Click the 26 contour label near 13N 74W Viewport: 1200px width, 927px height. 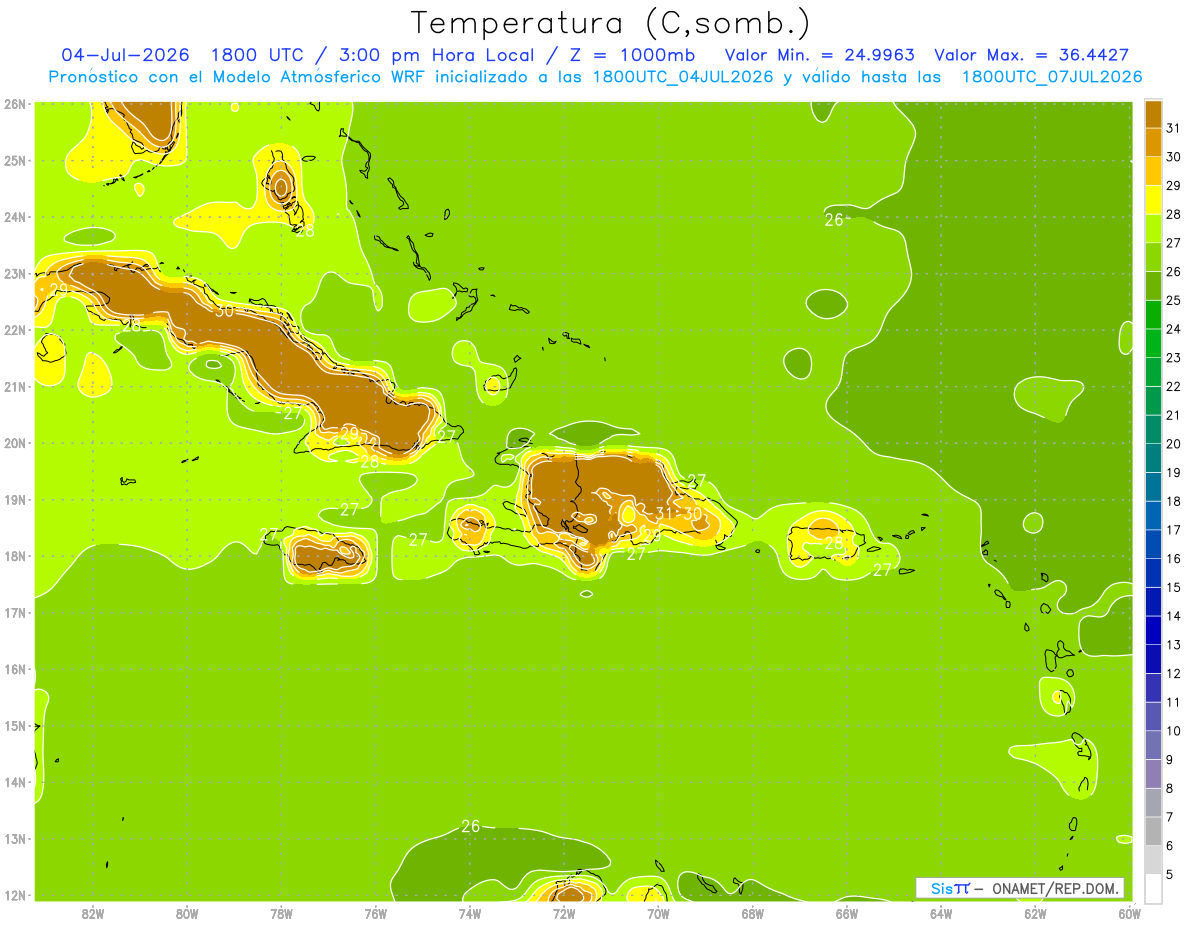(471, 826)
